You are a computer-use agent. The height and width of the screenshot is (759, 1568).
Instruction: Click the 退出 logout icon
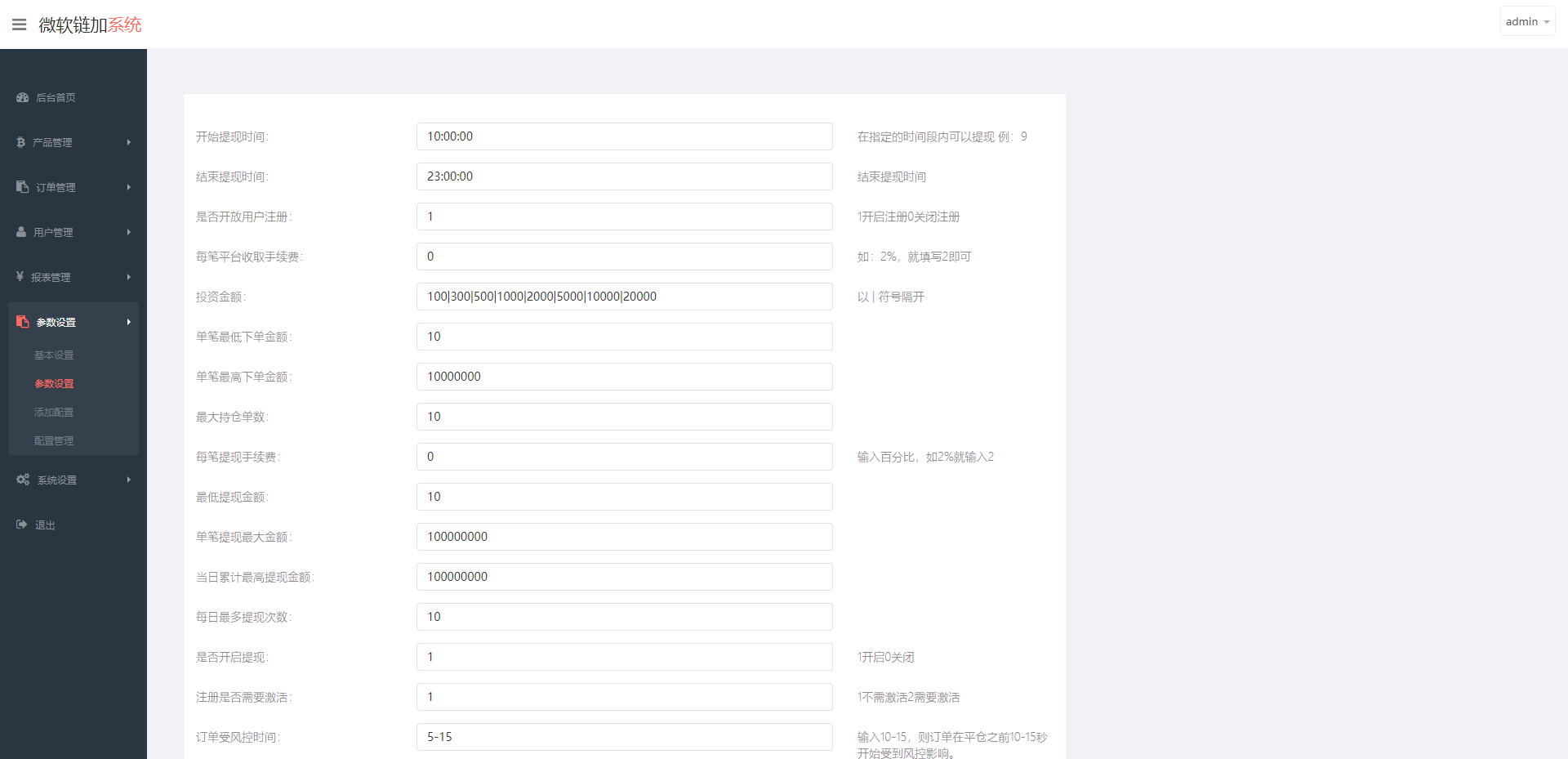21,525
